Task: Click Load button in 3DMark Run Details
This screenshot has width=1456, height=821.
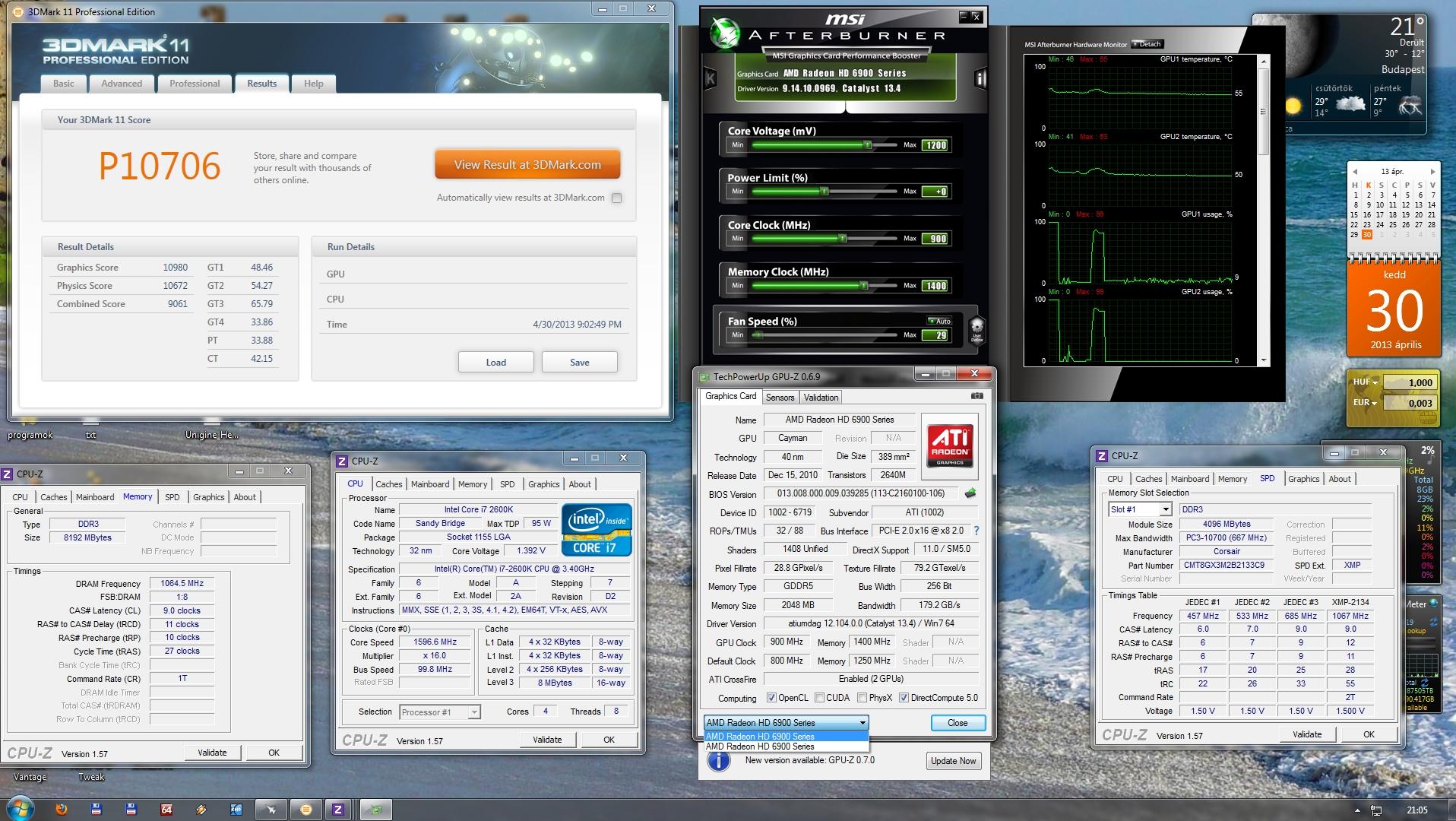Action: (x=496, y=363)
